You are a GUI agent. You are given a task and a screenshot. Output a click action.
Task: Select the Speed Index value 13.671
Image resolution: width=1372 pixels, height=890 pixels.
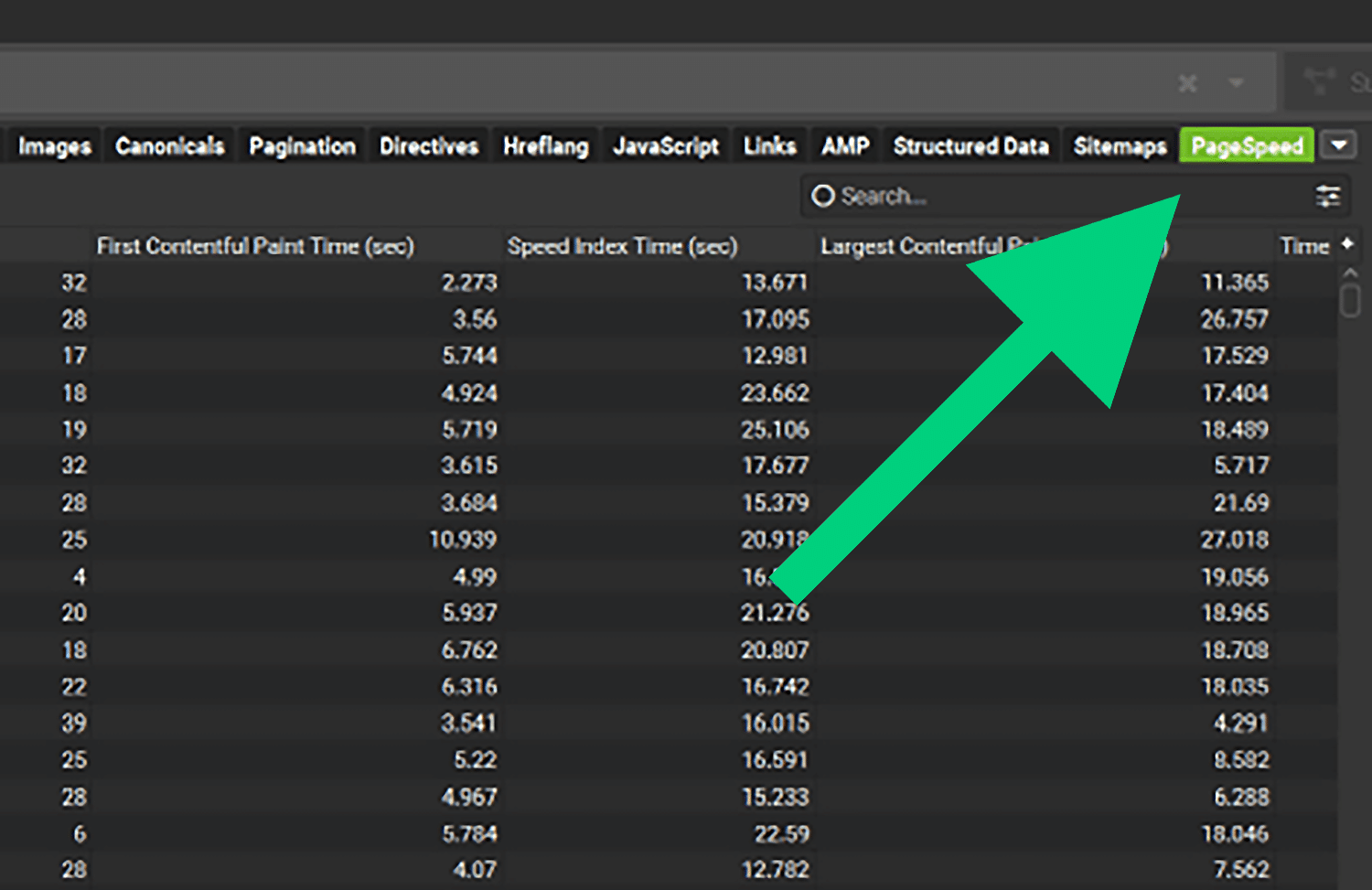coord(775,283)
